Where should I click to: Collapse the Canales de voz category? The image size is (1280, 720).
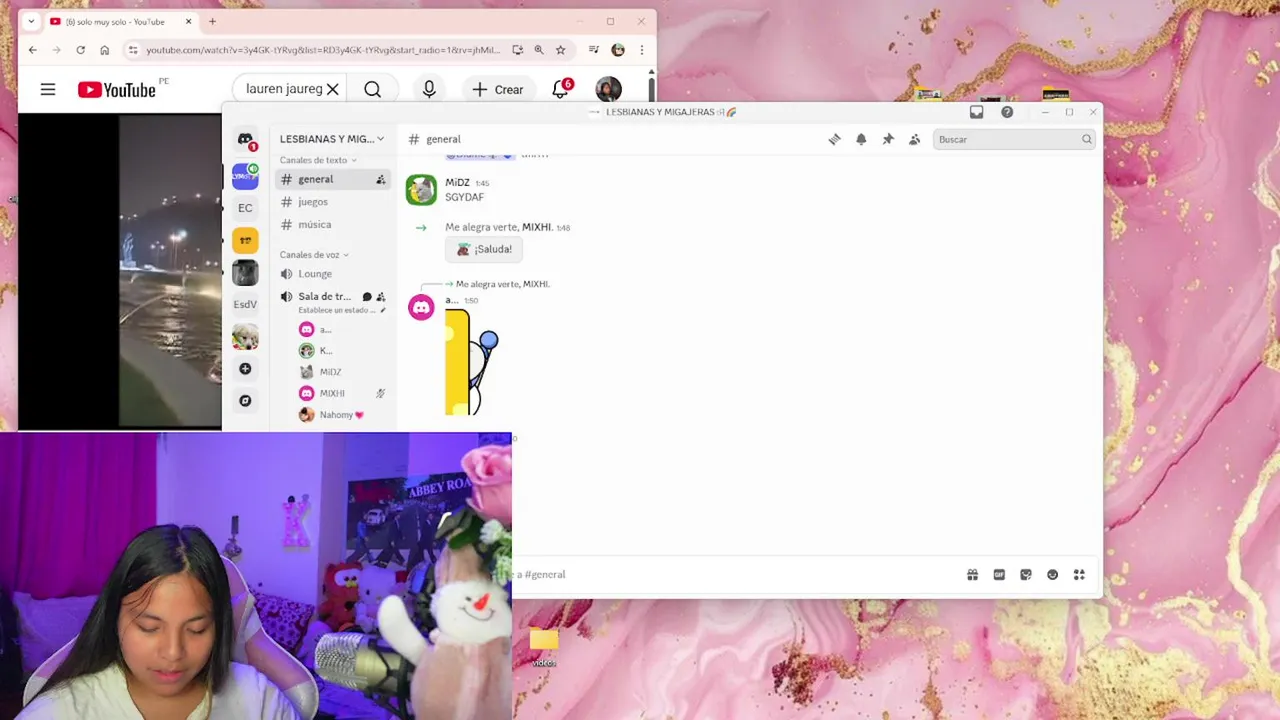(x=314, y=255)
